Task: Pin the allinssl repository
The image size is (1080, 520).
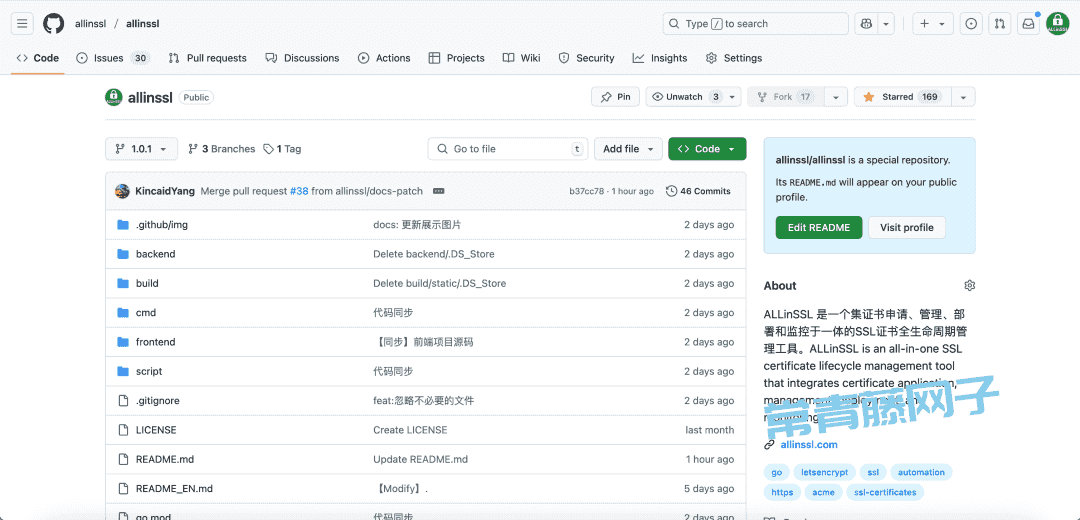Action: coord(615,97)
